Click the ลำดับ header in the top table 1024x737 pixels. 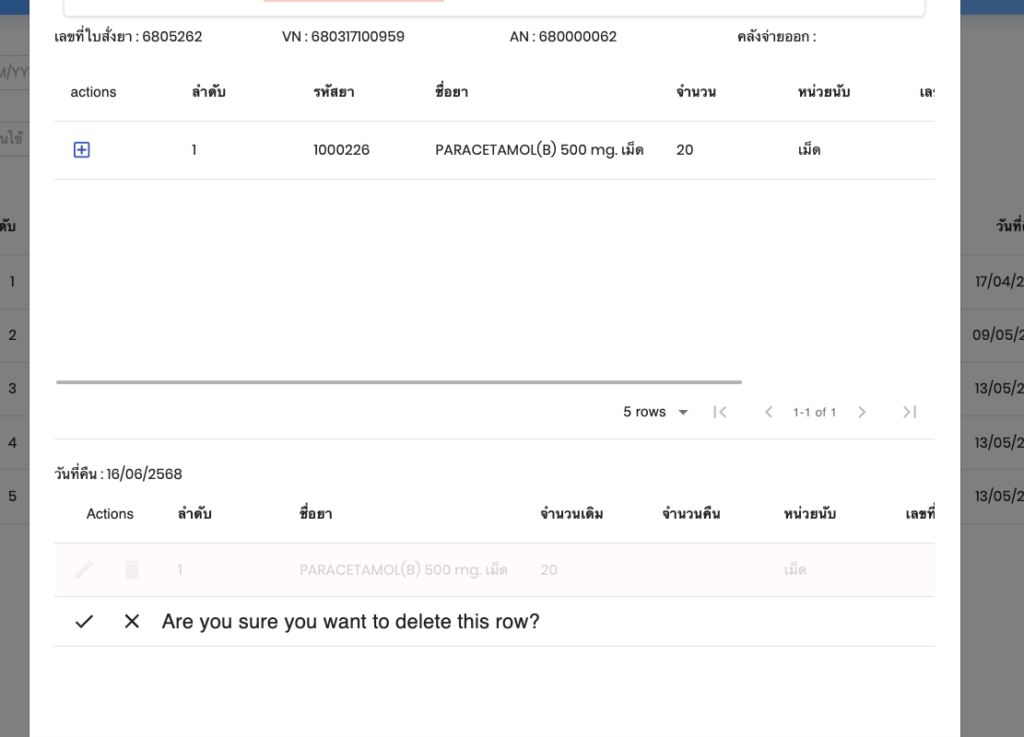209,92
